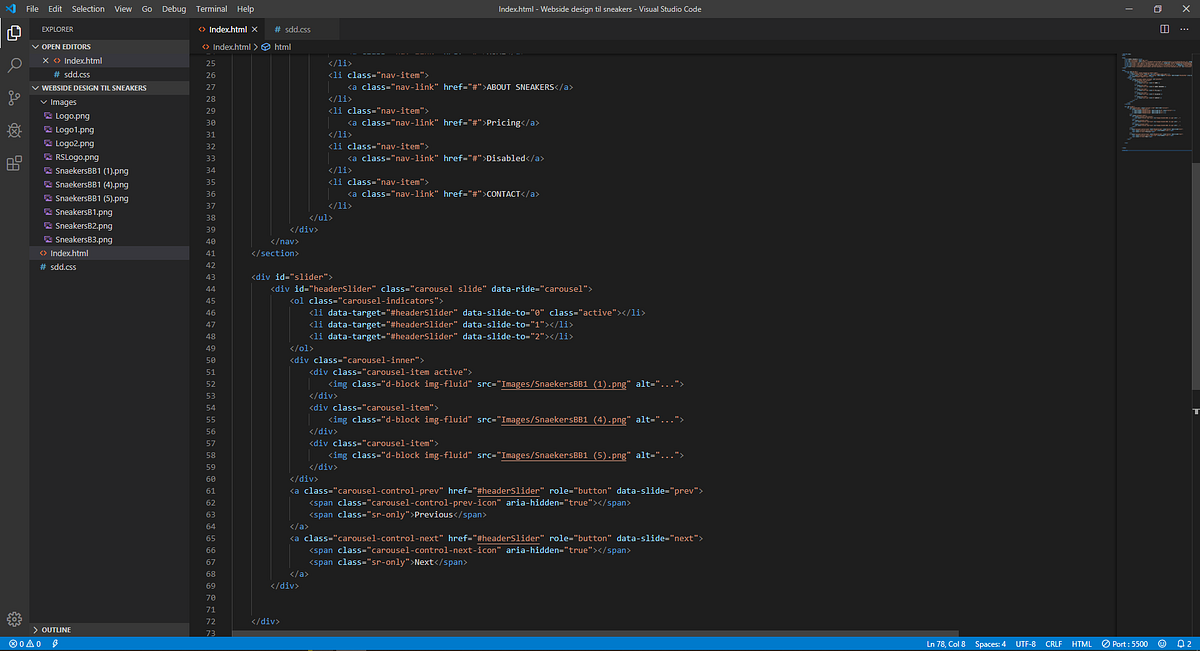This screenshot has width=1200, height=651.
Task: Click the errors and warnings indicator
Action: click(x=22, y=643)
